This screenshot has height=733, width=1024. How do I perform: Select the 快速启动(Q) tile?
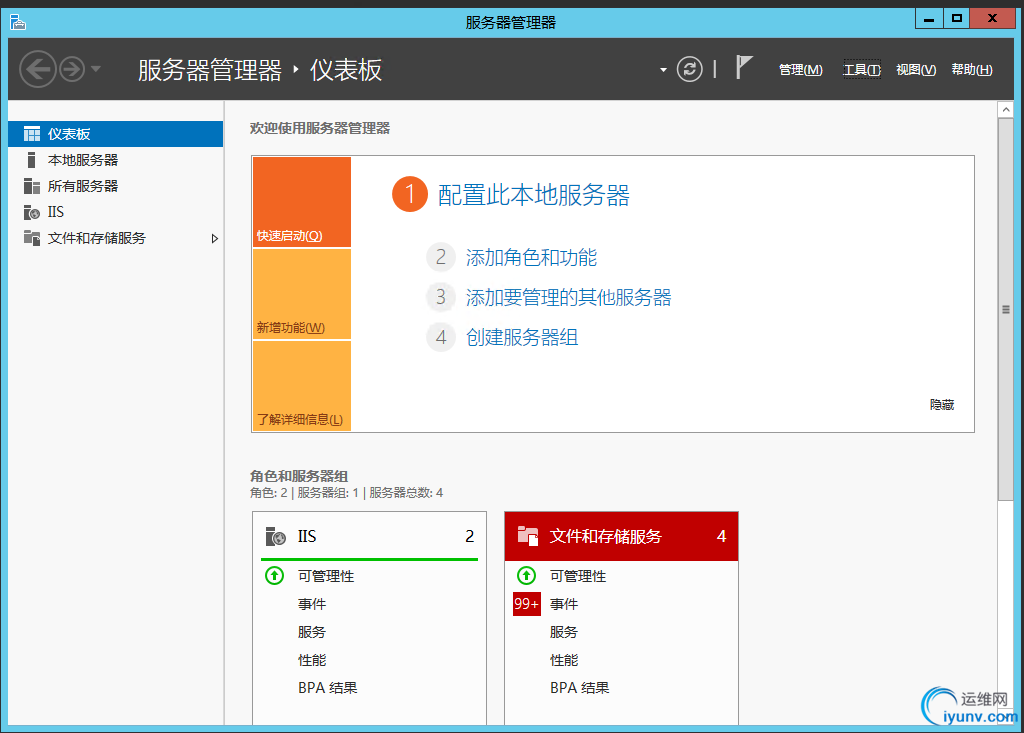pyautogui.click(x=302, y=202)
